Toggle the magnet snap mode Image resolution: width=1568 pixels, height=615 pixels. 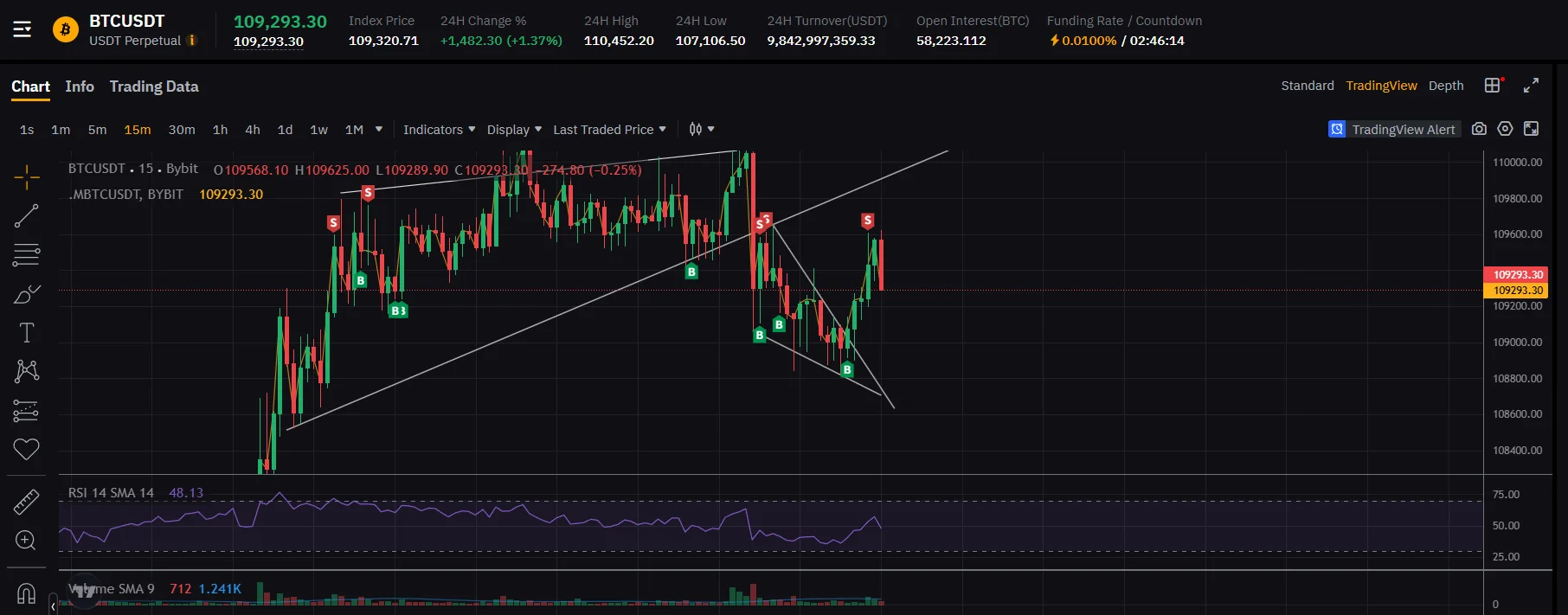26,594
